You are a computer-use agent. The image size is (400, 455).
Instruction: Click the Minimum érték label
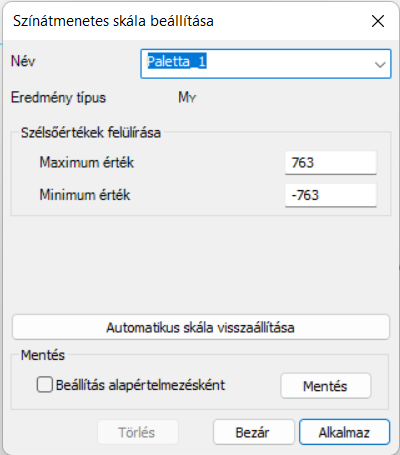(x=85, y=195)
